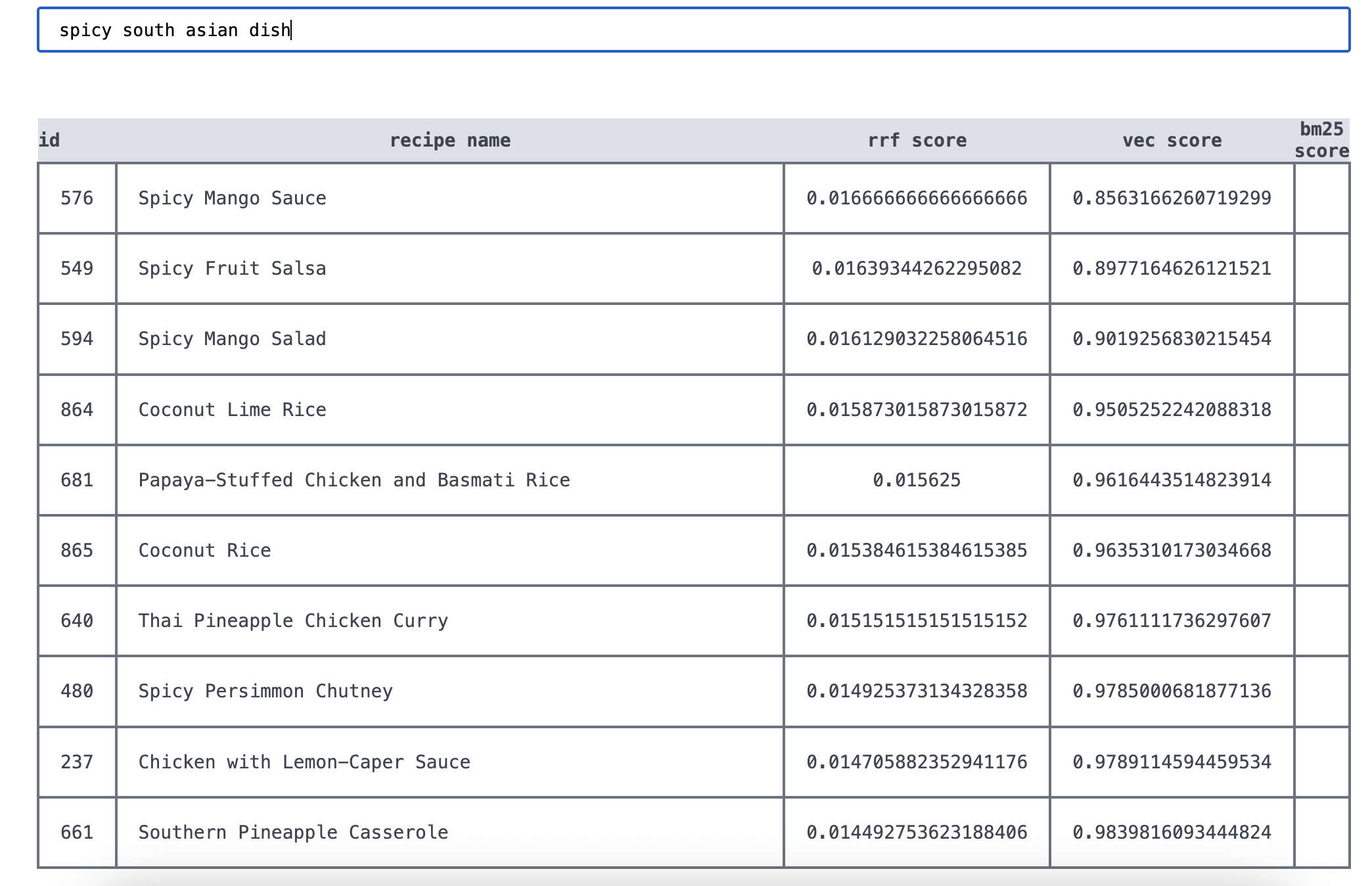Viewport: 1372px width, 886px height.
Task: Click the vec score 0.9505252242088318 cell
Action: coord(1172,410)
